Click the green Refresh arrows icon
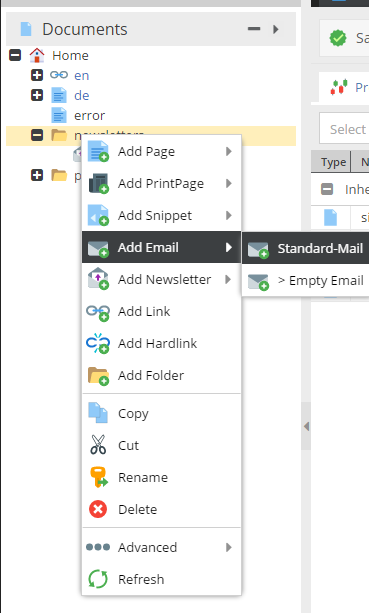 [98, 579]
